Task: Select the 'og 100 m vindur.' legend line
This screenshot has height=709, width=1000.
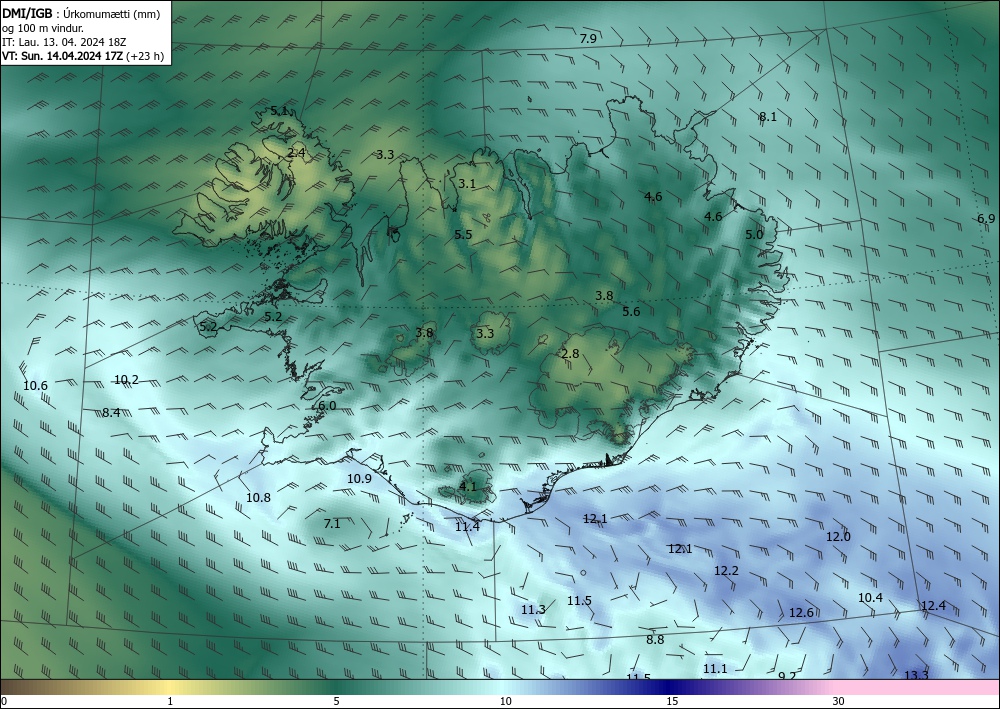Action: 43,28
